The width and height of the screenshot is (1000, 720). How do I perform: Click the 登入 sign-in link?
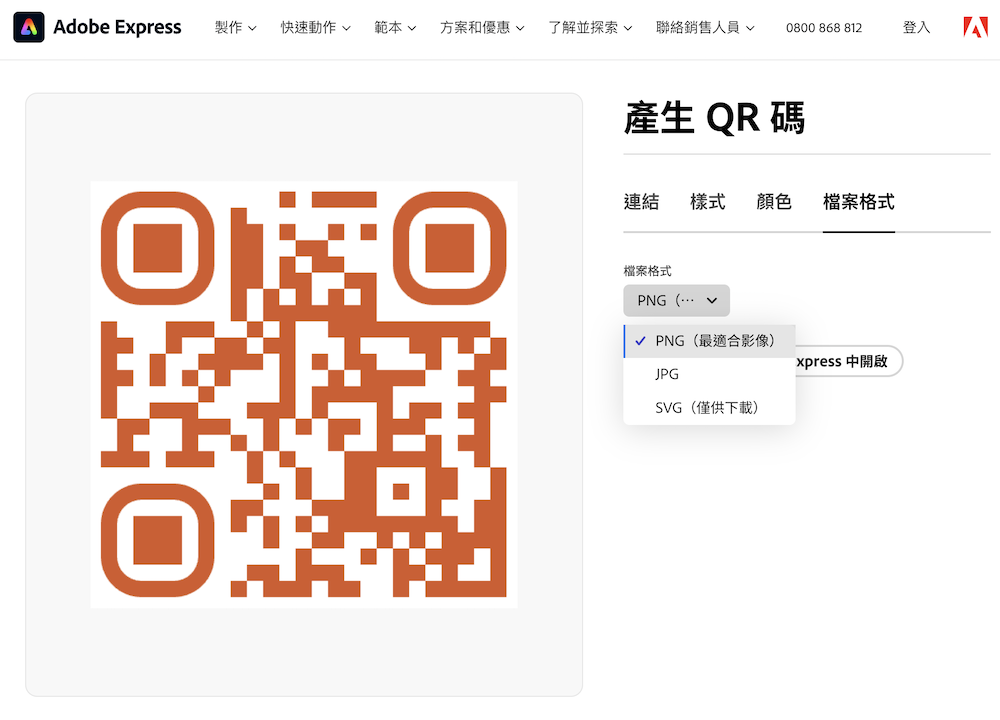tap(916, 28)
